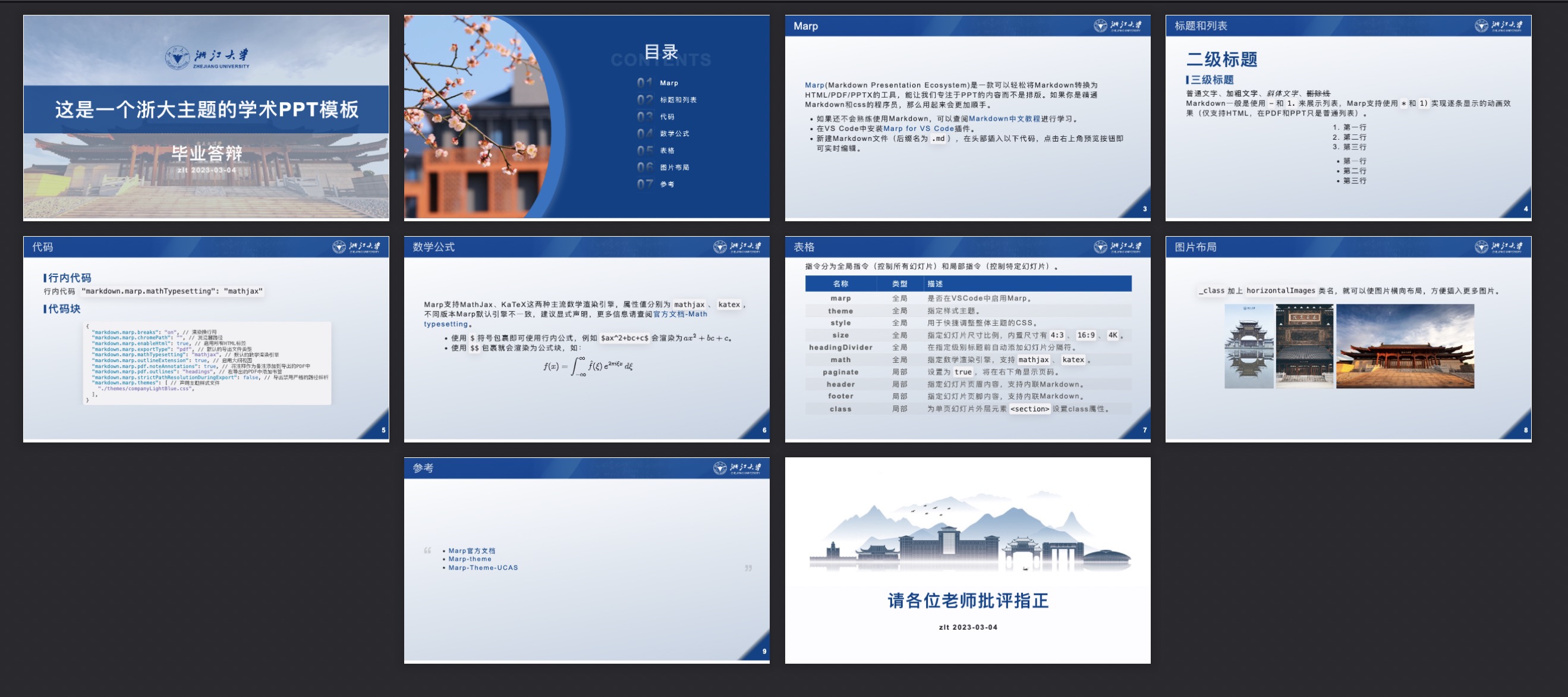1568x697 pixels.
Task: Click the 01 Marp contents entry
Action: (x=667, y=83)
